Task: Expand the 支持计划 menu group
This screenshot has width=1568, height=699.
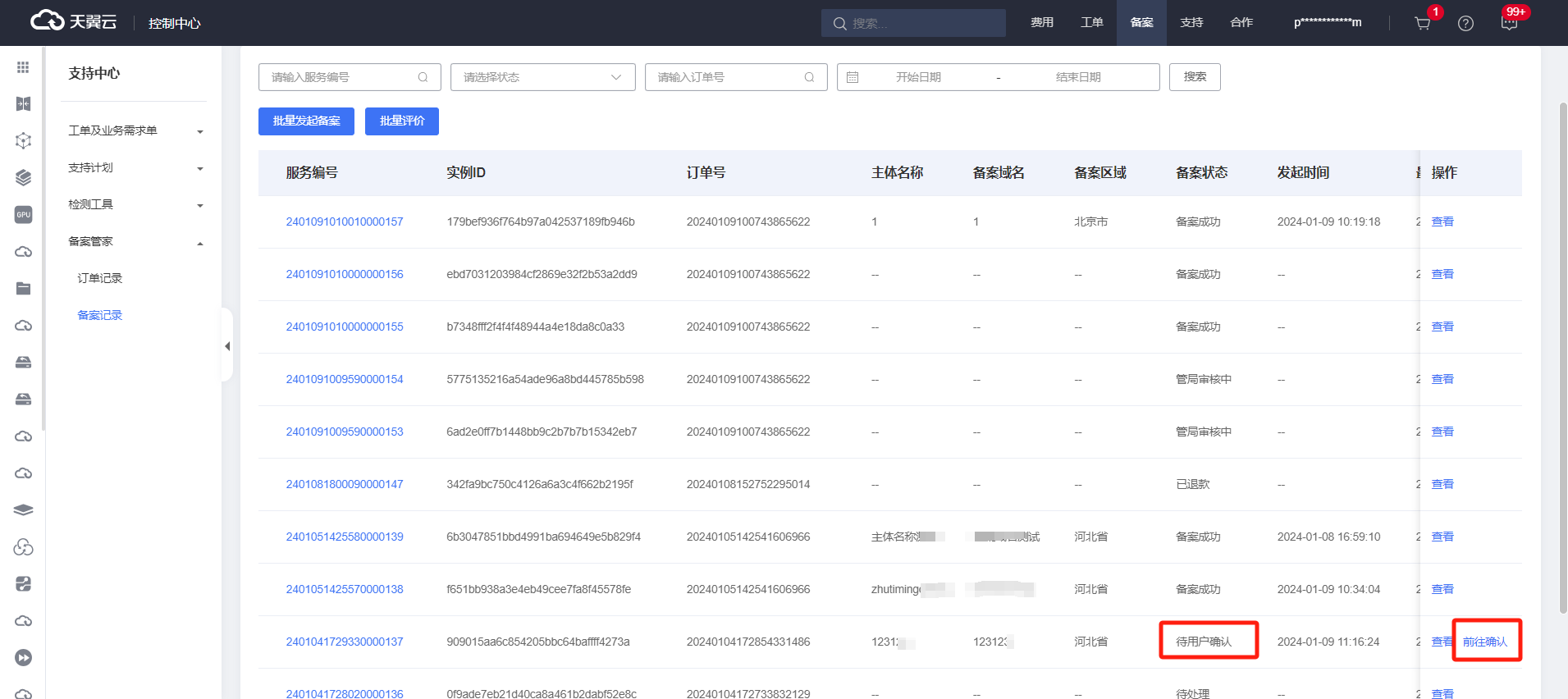Action: (x=135, y=167)
